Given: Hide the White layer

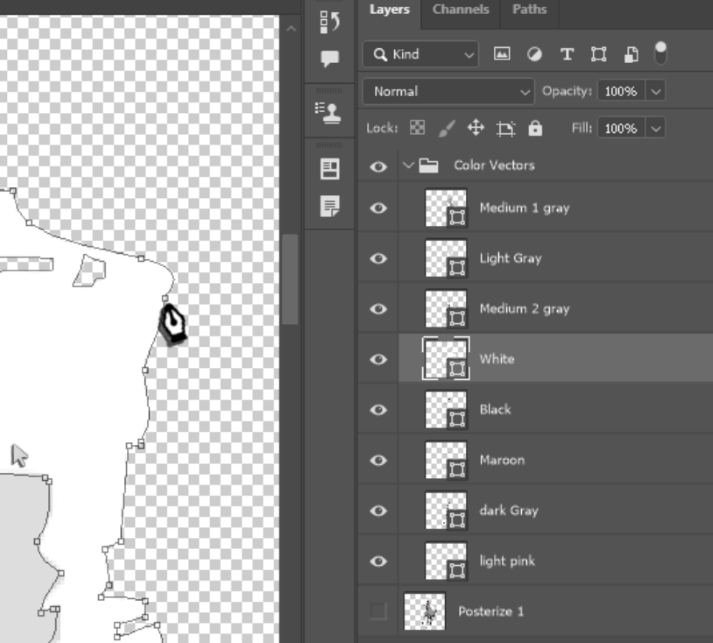Looking at the screenshot, I should (x=378, y=360).
